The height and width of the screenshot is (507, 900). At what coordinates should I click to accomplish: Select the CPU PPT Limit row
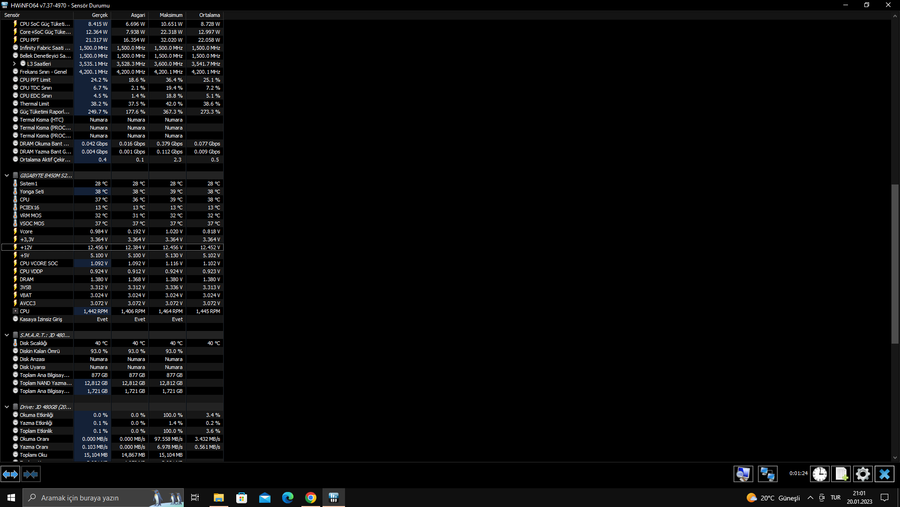pyautogui.click(x=112, y=80)
